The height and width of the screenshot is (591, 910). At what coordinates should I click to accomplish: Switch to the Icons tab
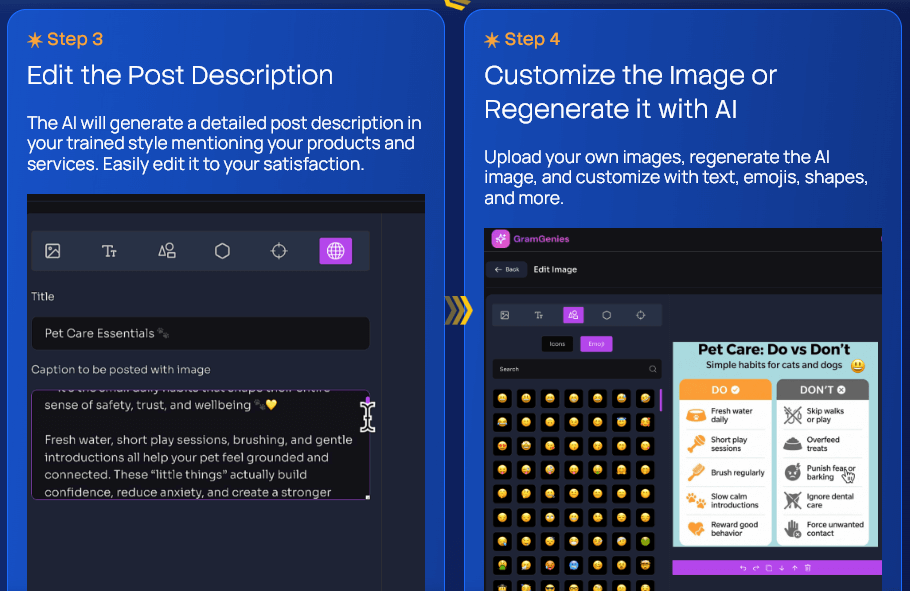pyautogui.click(x=557, y=344)
